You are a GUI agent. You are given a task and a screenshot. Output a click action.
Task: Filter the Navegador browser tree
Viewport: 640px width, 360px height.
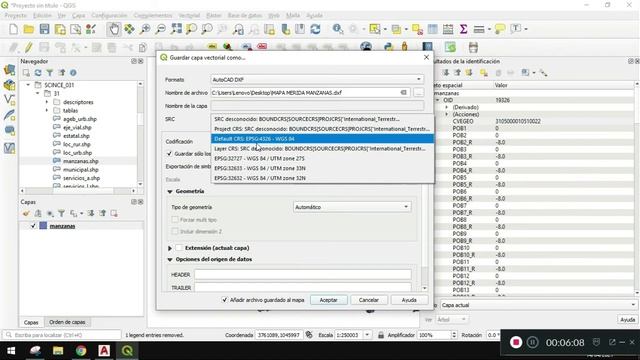click(50, 73)
